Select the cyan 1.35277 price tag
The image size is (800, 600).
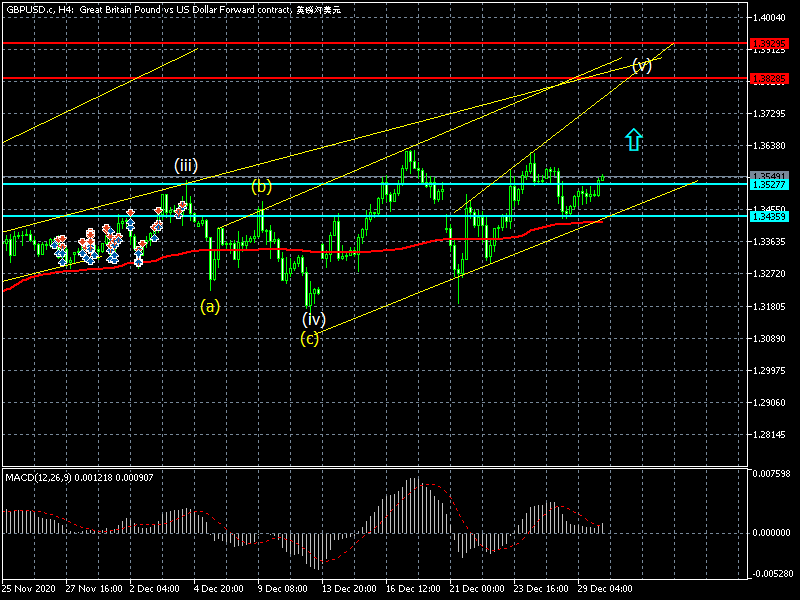pos(771,185)
